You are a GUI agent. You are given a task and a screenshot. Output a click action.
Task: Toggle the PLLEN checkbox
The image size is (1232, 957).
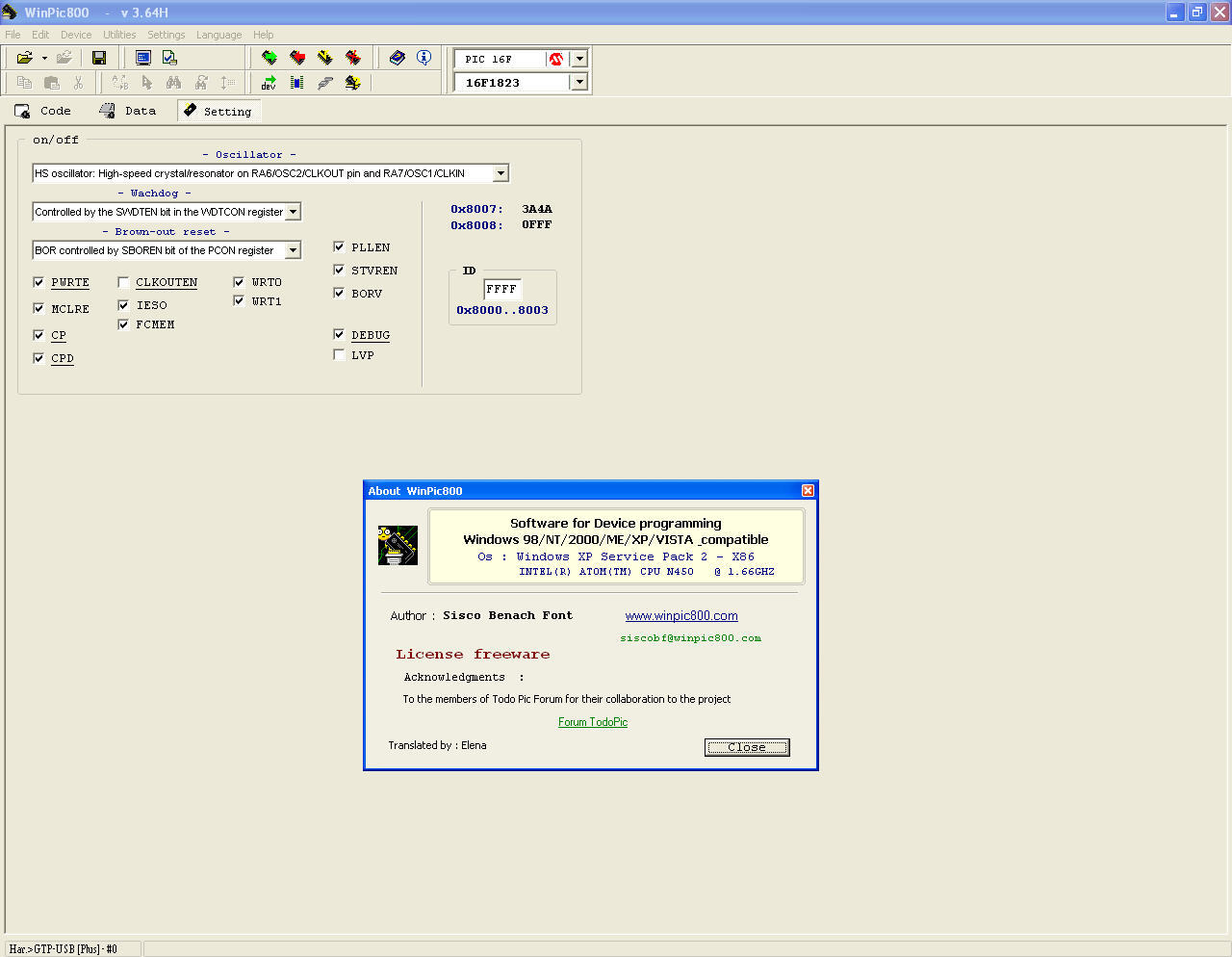[339, 246]
